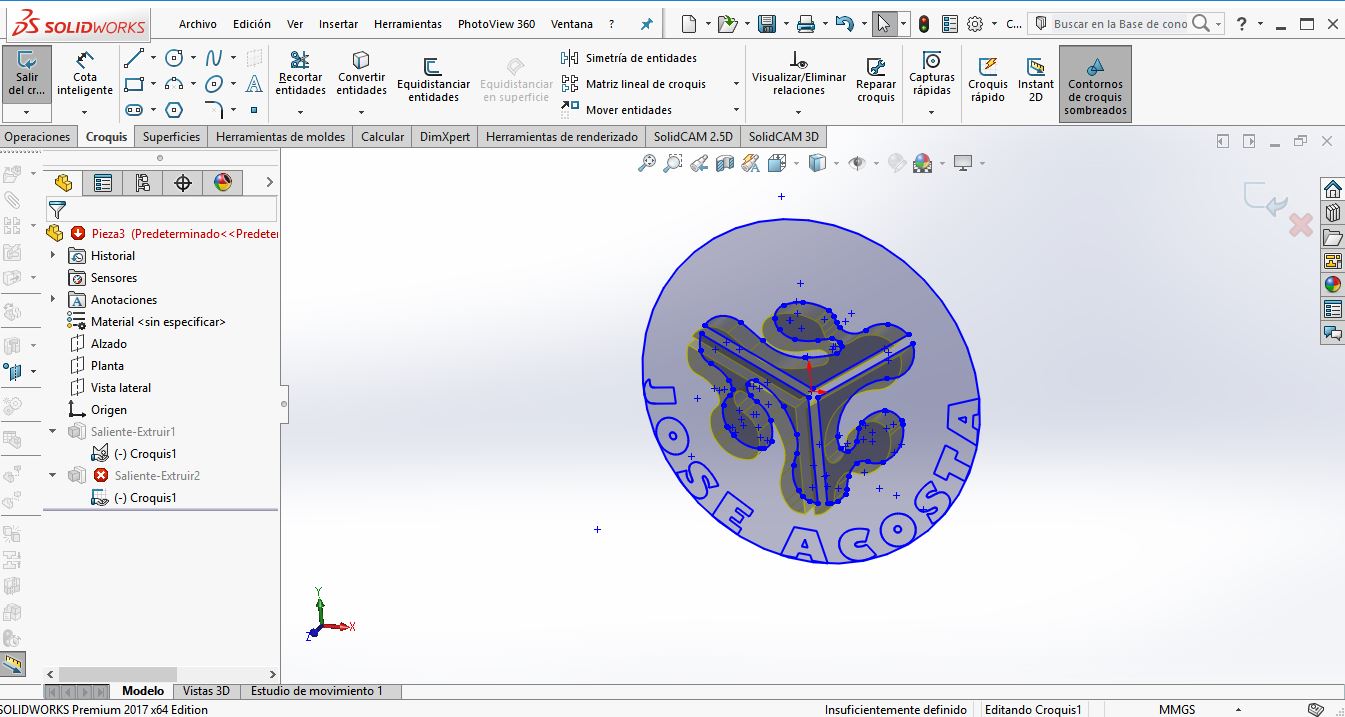This screenshot has width=1345, height=717.
Task: Open DisplayManager color ball tab
Action: click(222, 182)
